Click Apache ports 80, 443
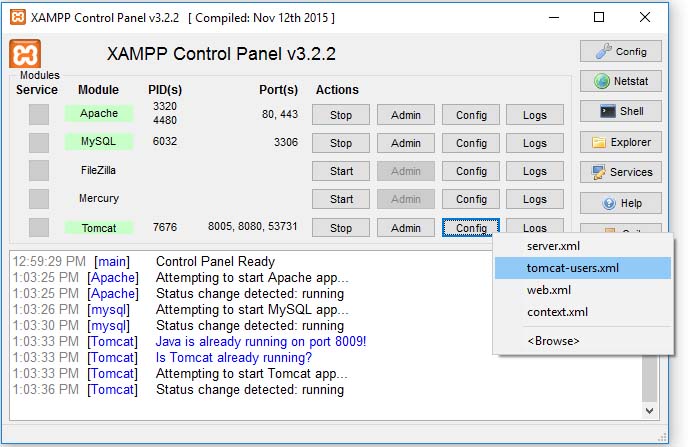The width and height of the screenshot is (688, 447). [x=280, y=114]
